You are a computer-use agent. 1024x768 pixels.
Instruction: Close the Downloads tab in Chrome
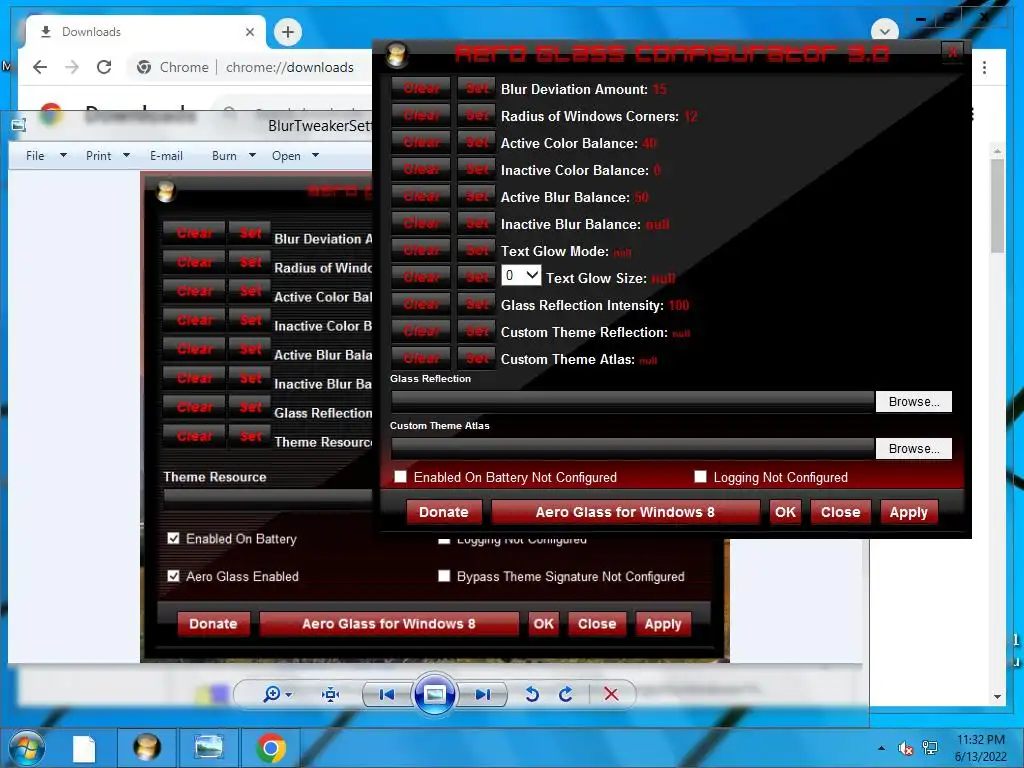[x=249, y=32]
